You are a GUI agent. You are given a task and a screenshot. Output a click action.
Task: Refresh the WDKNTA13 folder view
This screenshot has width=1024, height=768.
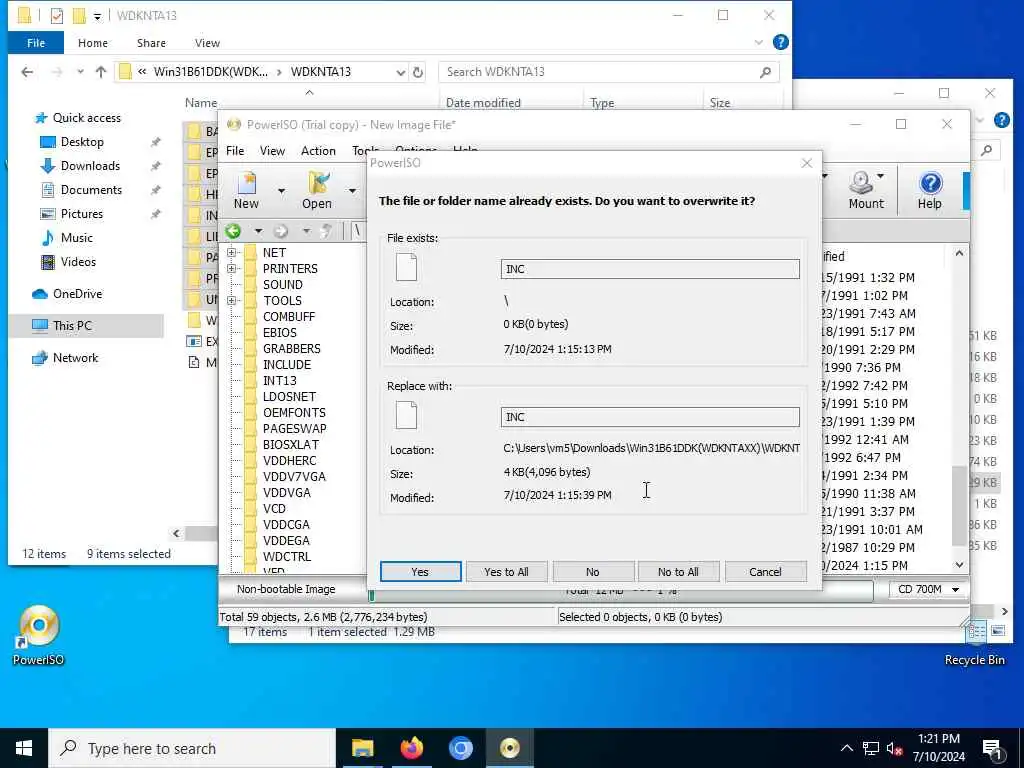click(x=418, y=72)
